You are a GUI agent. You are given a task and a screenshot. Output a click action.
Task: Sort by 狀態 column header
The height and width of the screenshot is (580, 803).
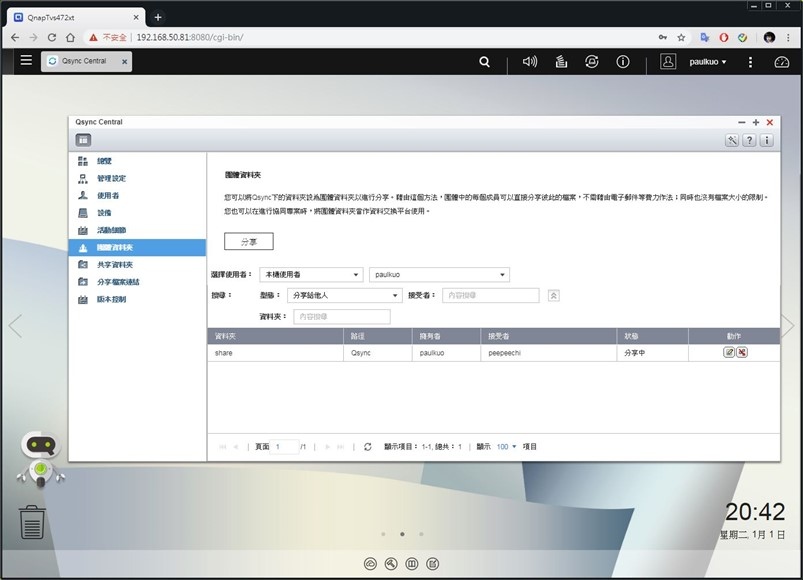point(652,336)
